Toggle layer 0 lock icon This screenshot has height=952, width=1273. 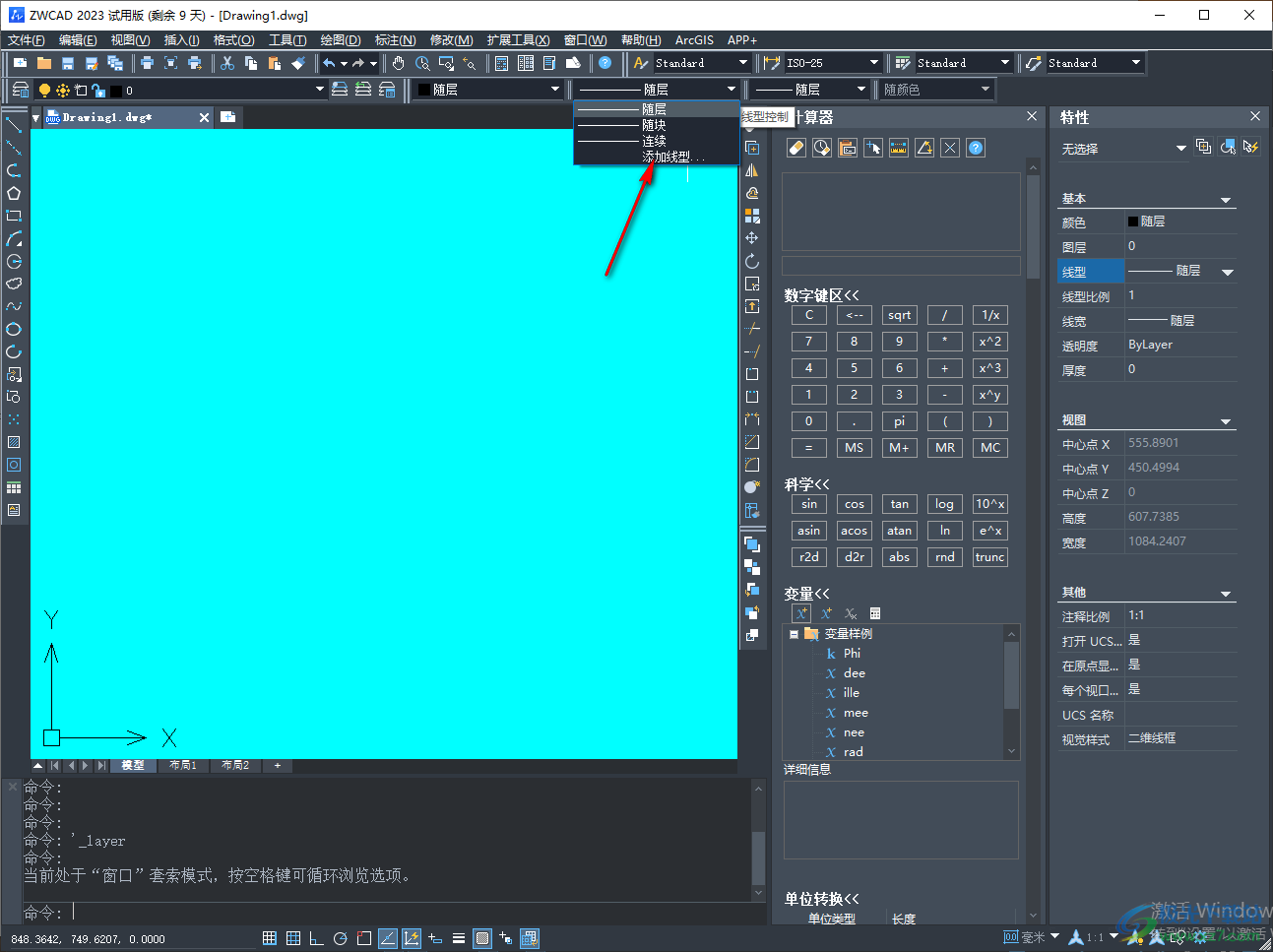tap(97, 91)
